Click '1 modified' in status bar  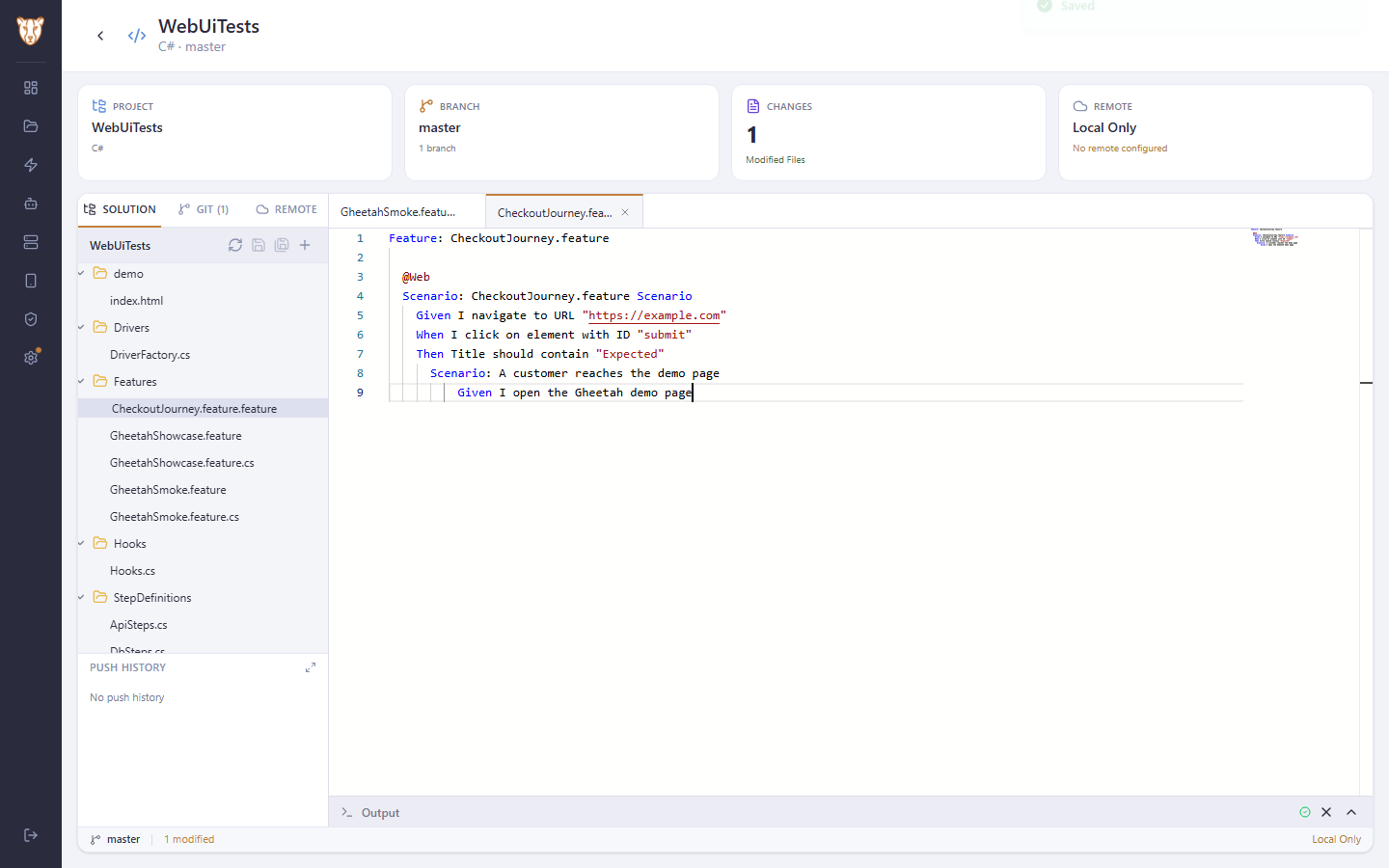(189, 839)
